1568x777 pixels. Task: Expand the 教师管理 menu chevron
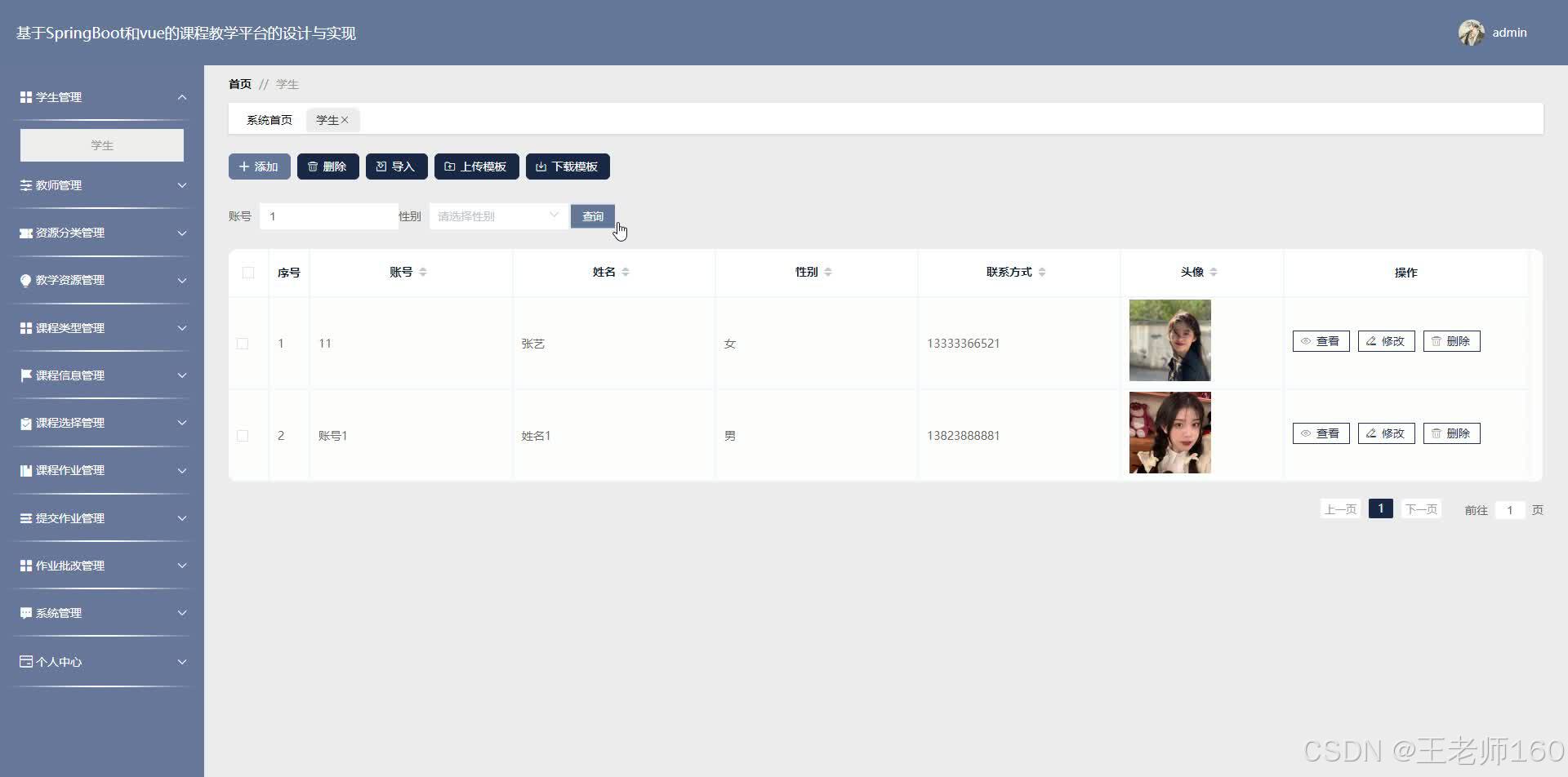(182, 185)
